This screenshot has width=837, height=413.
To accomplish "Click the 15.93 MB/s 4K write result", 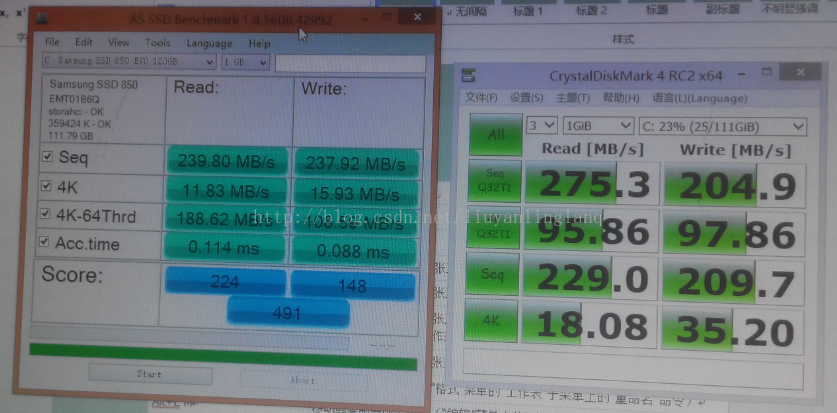I will (355, 193).
